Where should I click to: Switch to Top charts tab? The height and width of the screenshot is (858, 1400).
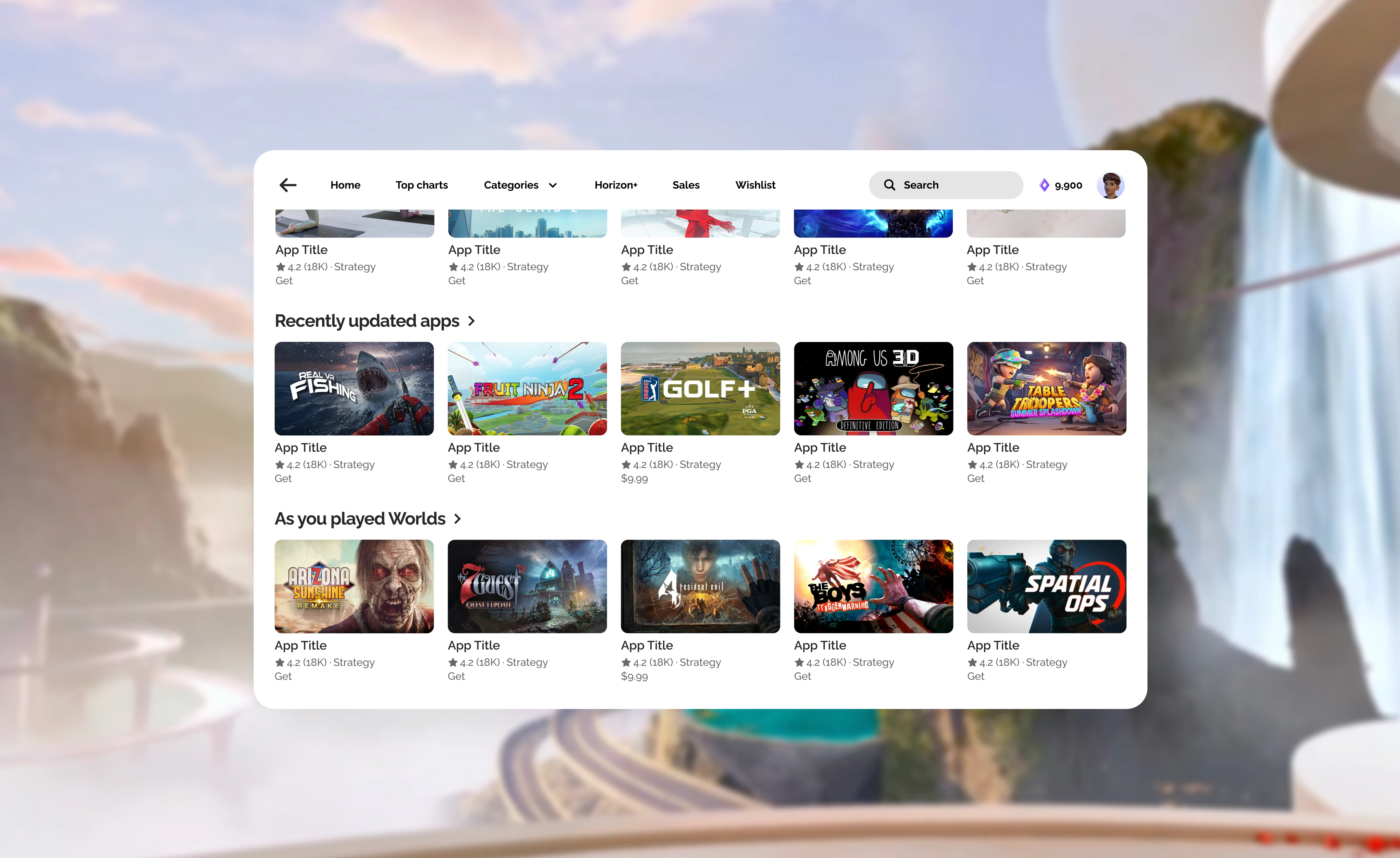[422, 185]
